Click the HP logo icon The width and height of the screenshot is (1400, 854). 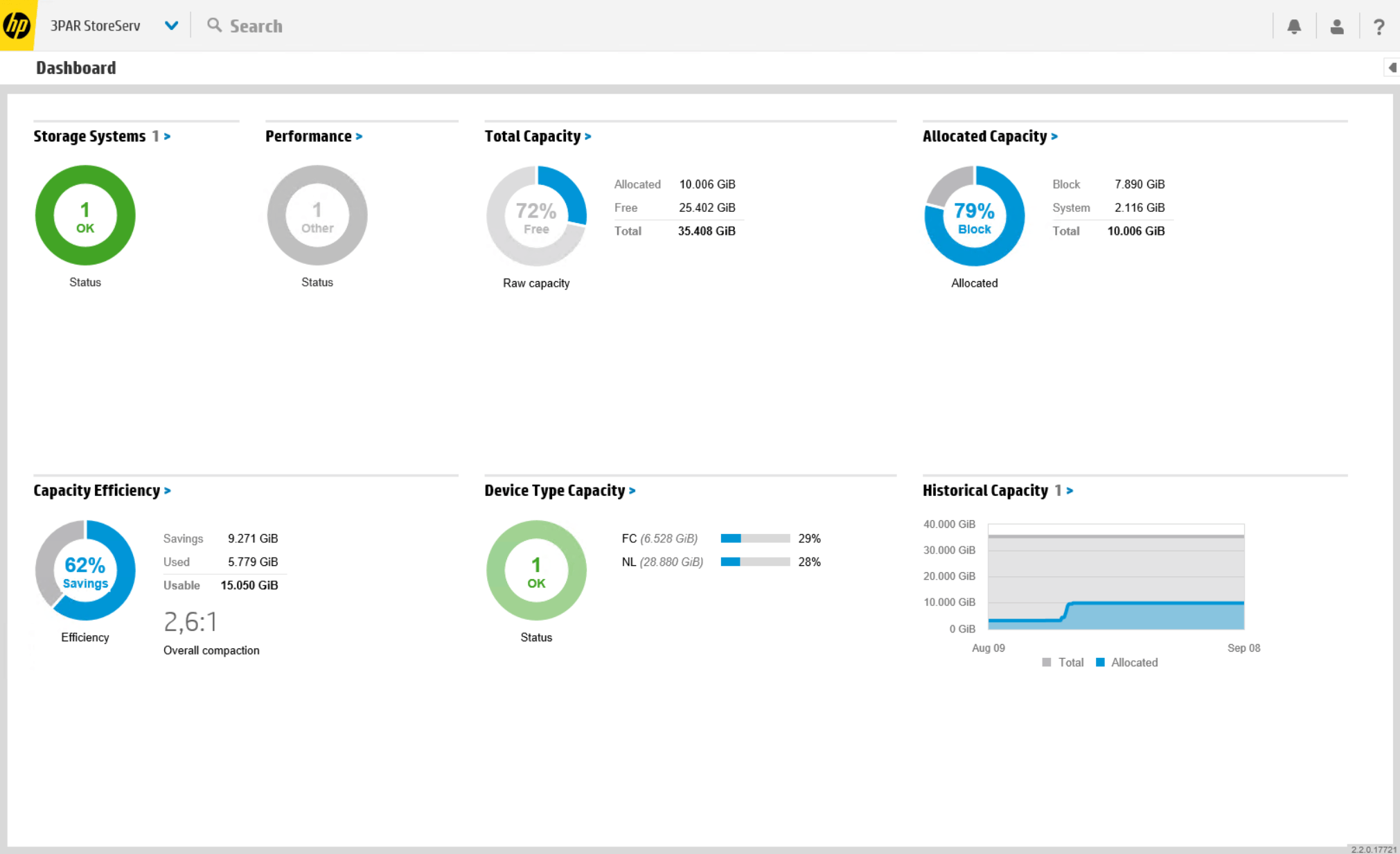coord(17,26)
